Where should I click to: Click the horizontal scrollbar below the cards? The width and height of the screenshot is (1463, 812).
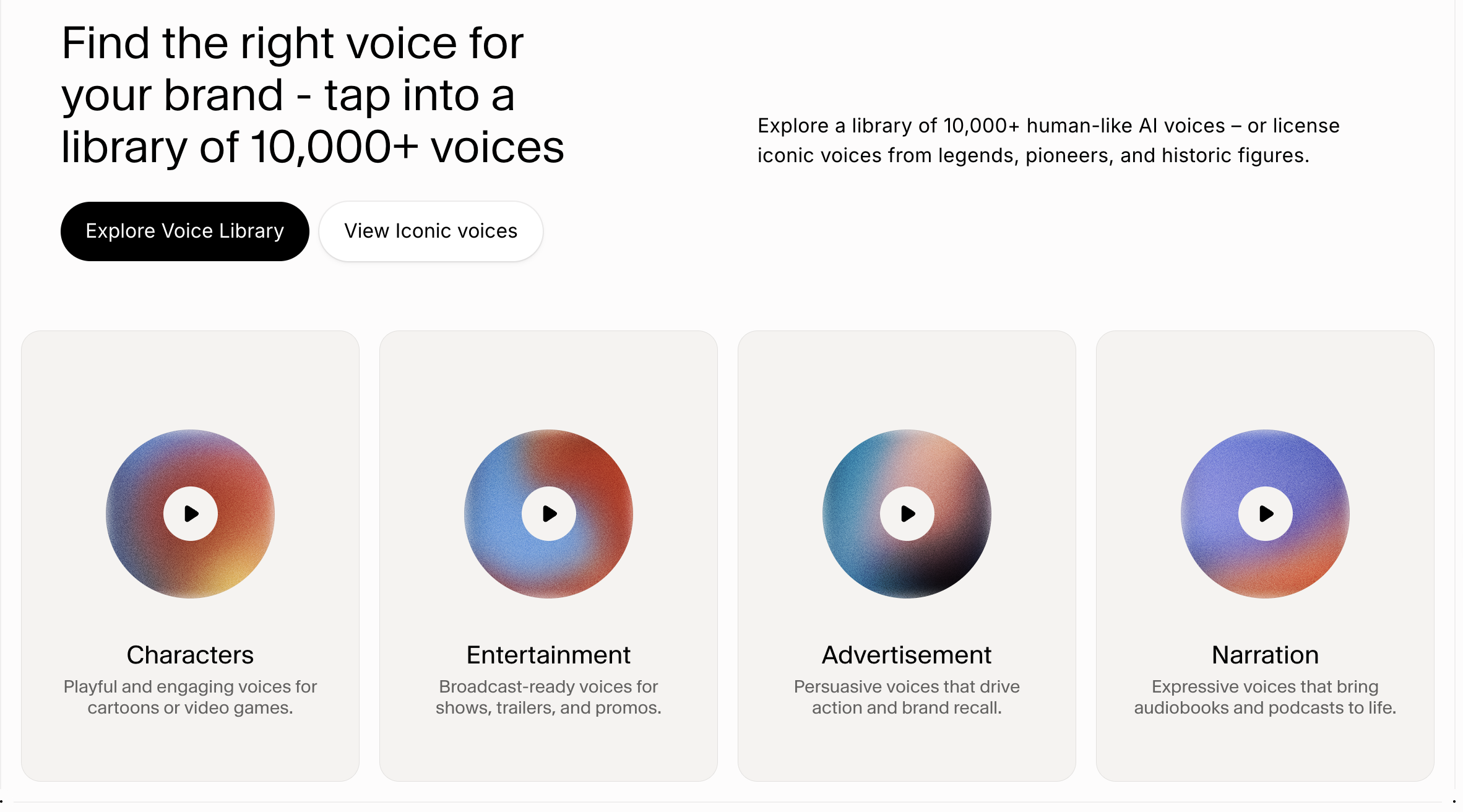point(731,800)
